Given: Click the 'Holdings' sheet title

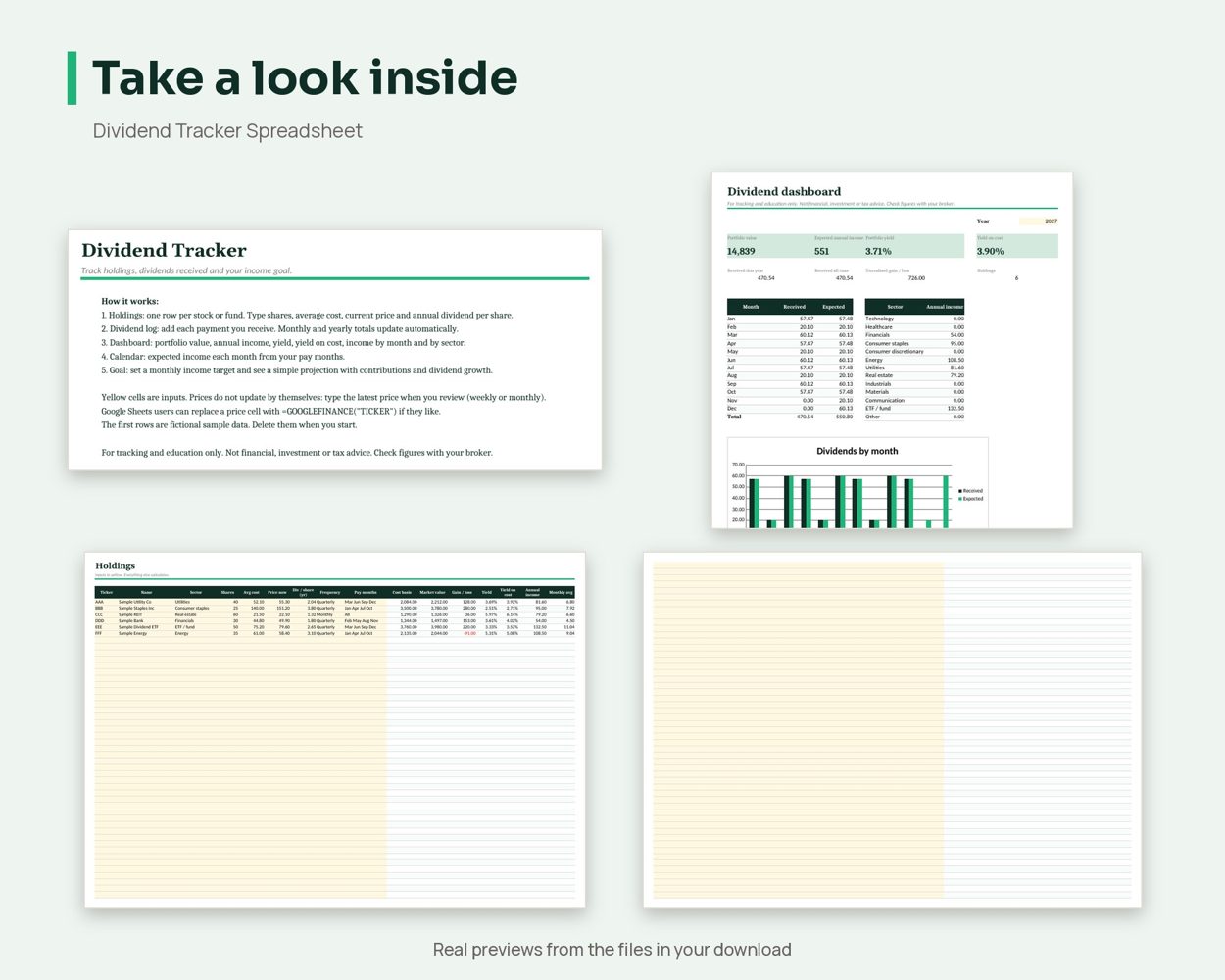Looking at the screenshot, I should point(115,565).
